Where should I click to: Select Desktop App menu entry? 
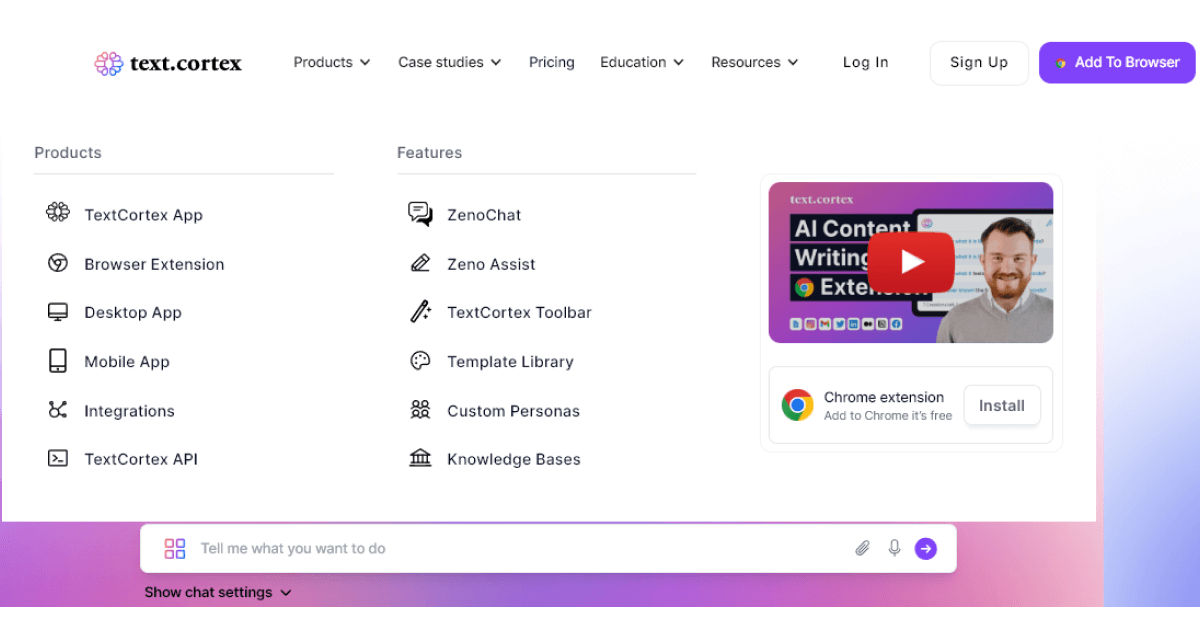tap(133, 312)
